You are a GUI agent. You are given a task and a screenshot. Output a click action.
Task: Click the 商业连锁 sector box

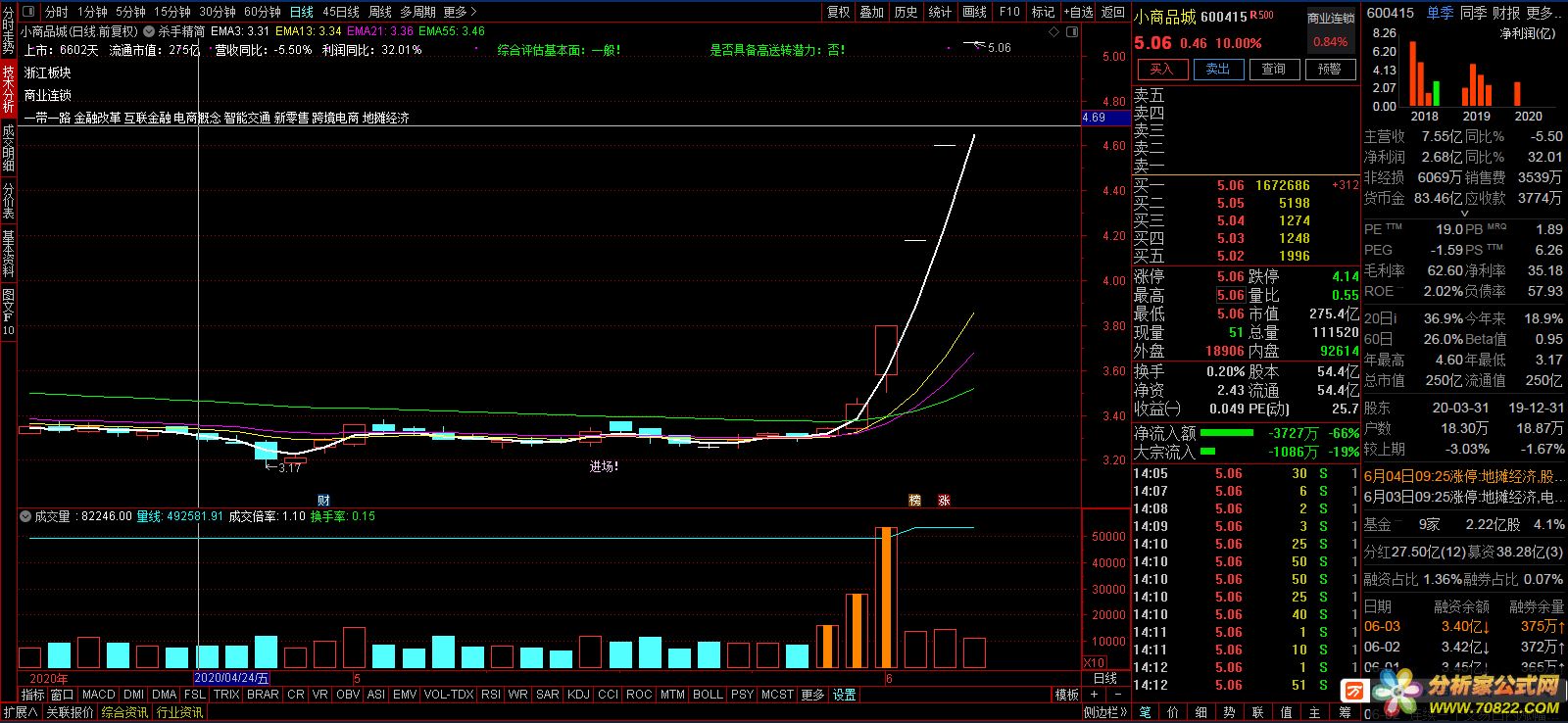tap(1331, 29)
